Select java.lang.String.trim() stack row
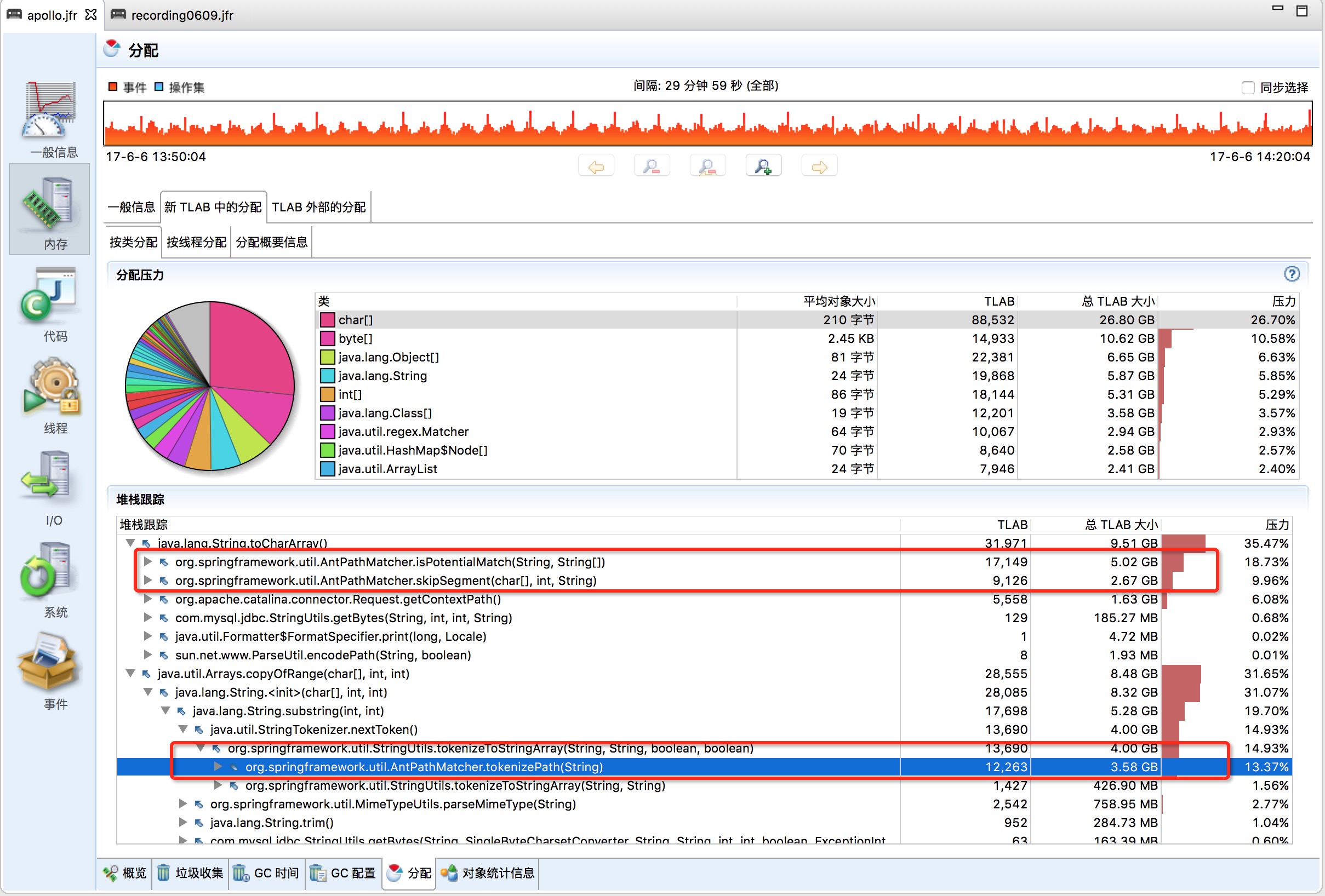The height and width of the screenshot is (896, 1325). [704, 823]
